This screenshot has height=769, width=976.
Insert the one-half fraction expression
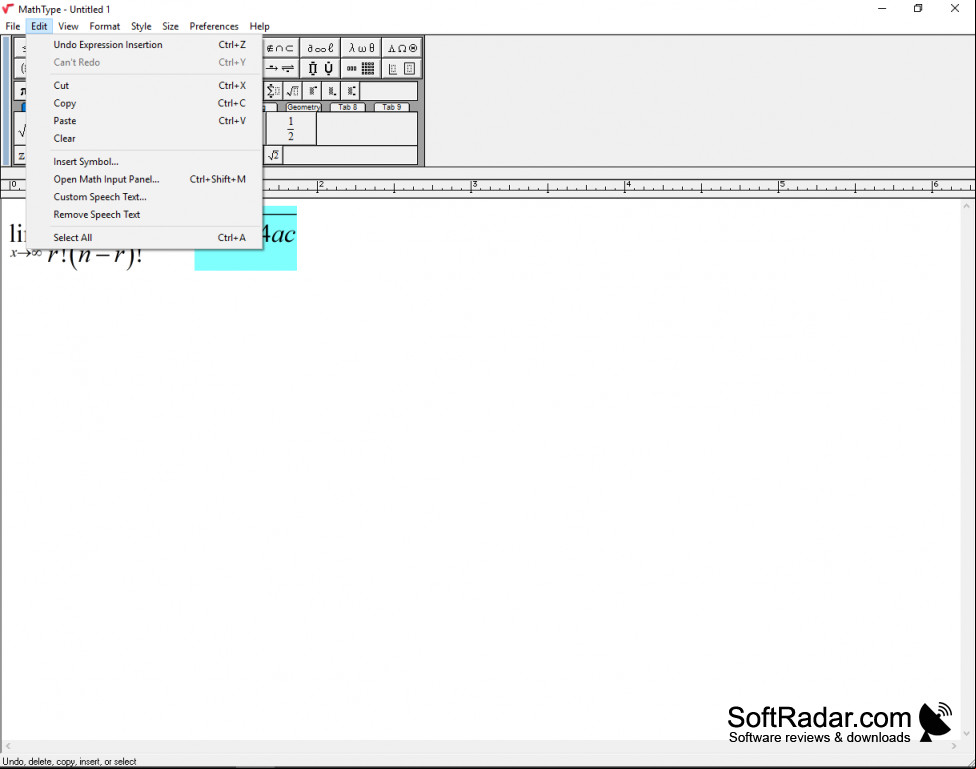(291, 129)
